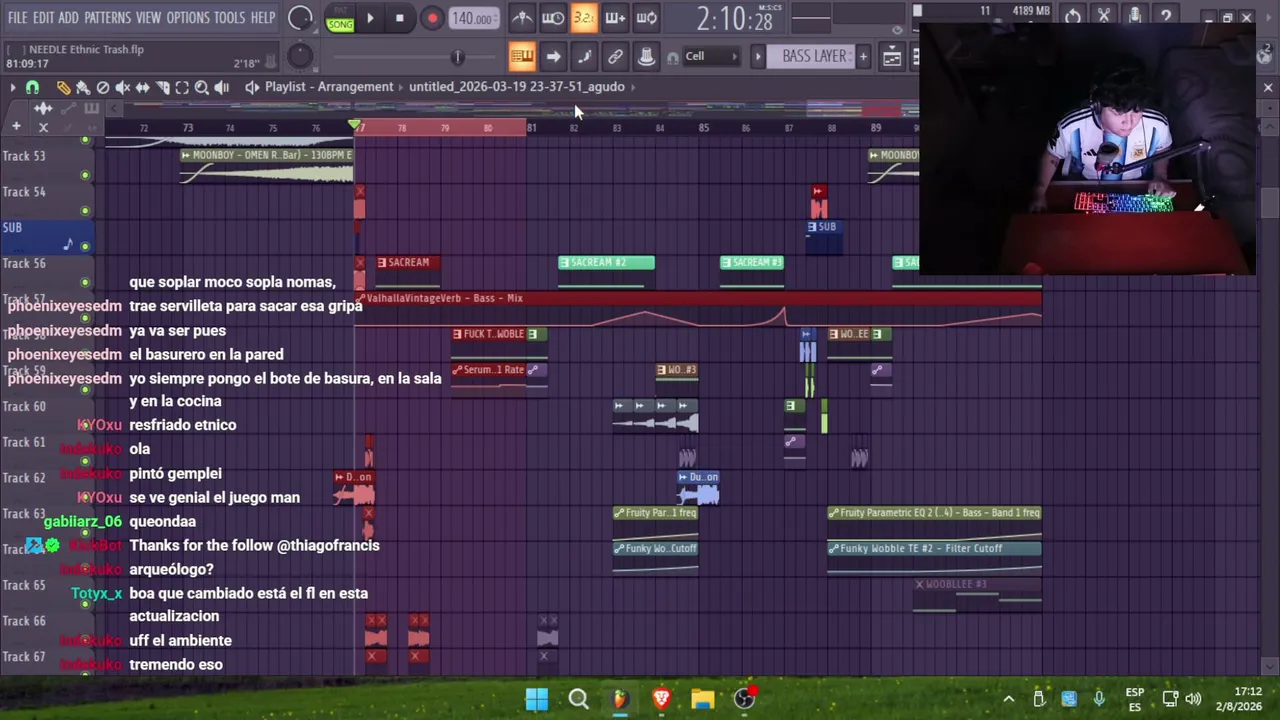Click the song position slider handle
This screenshot has height=720, width=1280.
point(457,57)
